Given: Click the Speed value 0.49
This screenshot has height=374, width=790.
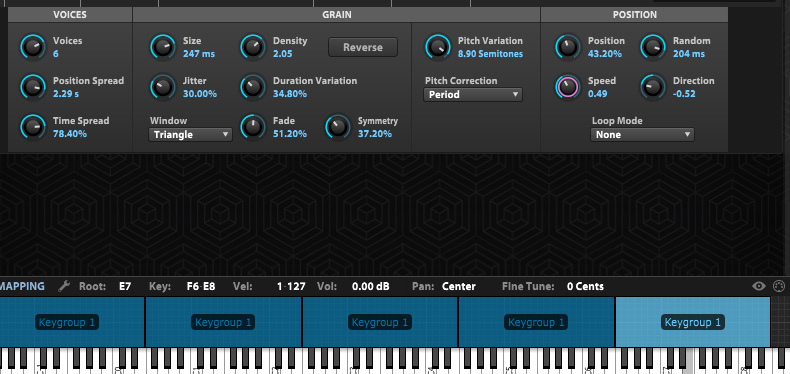Looking at the screenshot, I should point(598,94).
